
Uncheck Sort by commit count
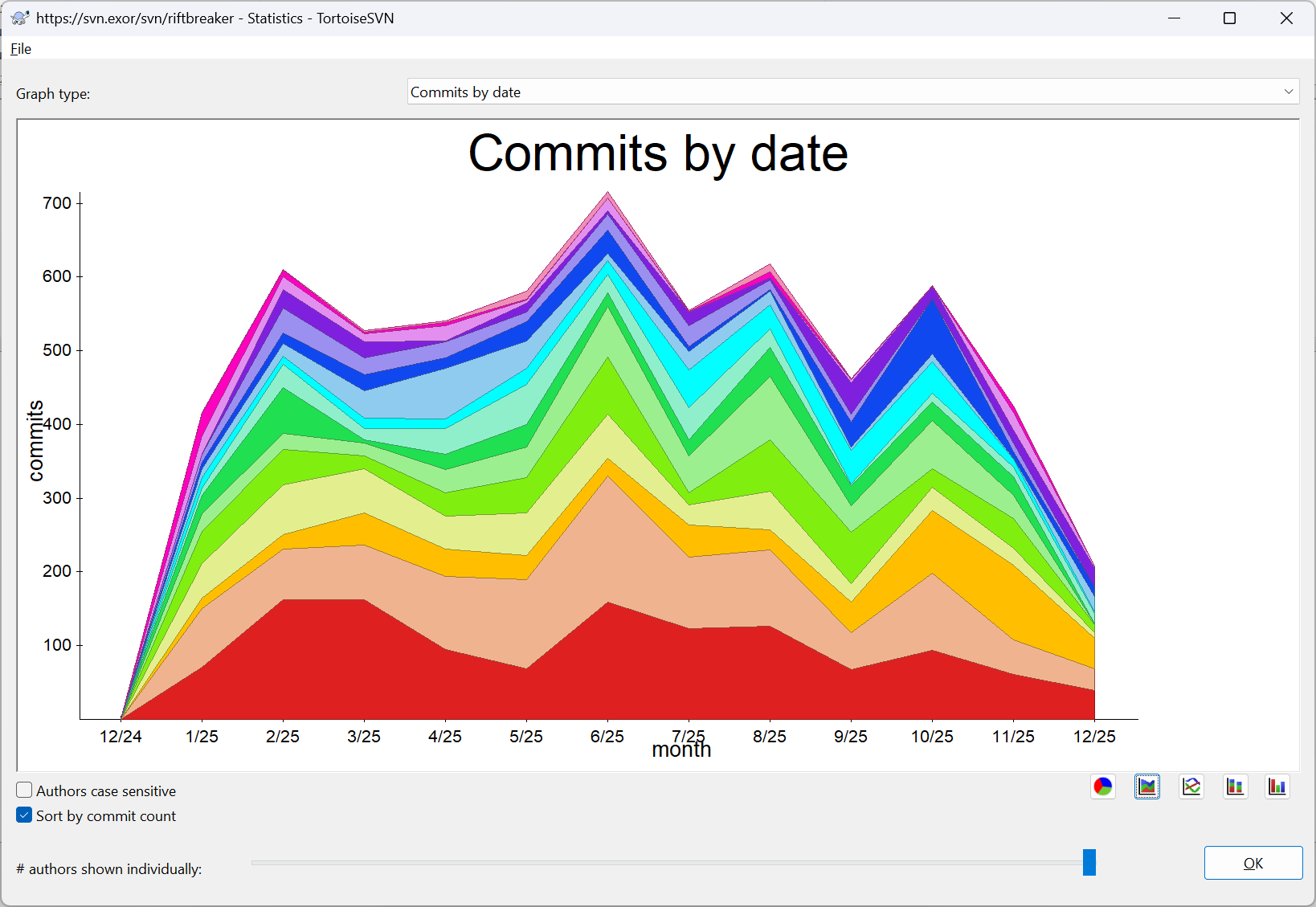click(25, 815)
